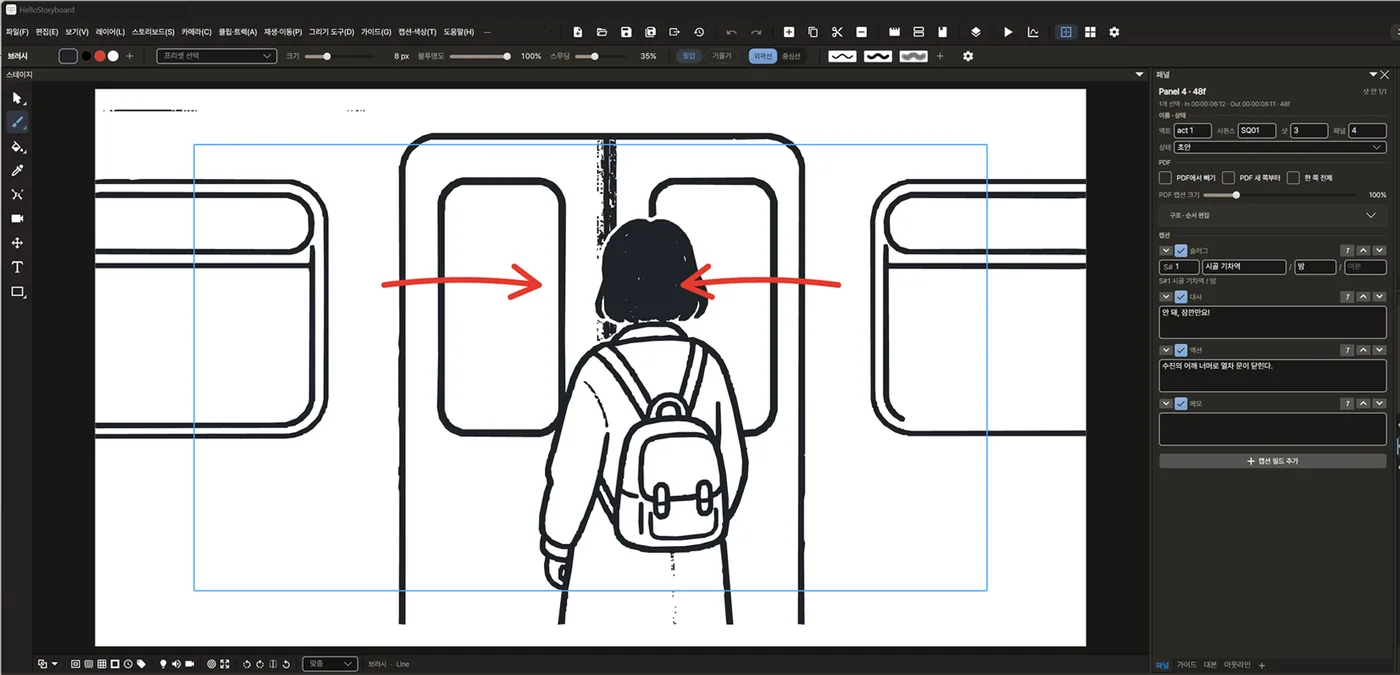1400x675 pixels.
Task: Open the '맞춤' zoom dropdown
Action: pyautogui.click(x=330, y=664)
